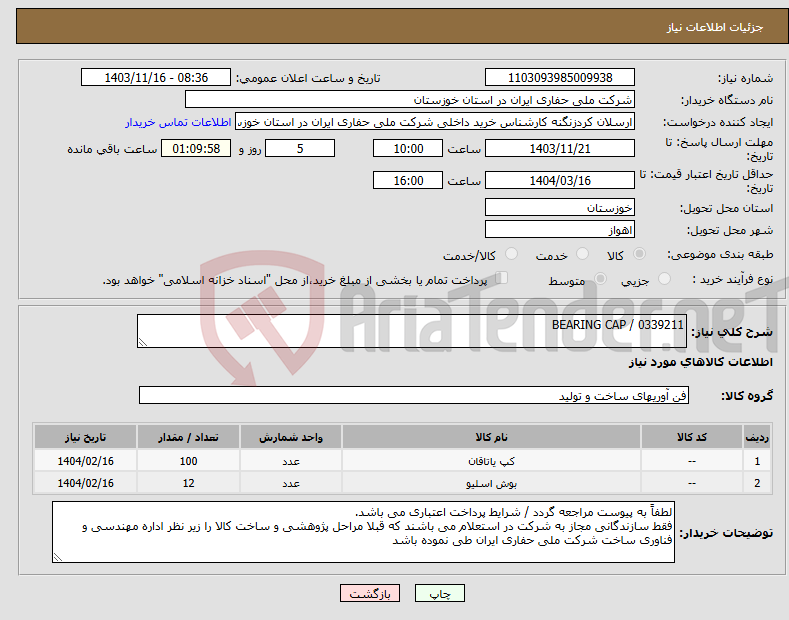Click the buyer notes text area

363,532
